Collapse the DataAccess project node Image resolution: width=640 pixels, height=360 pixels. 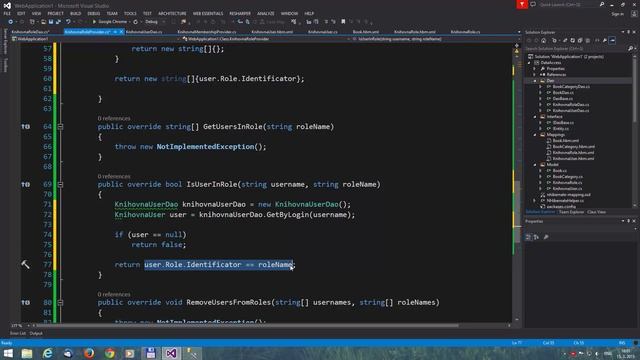tap(529, 63)
